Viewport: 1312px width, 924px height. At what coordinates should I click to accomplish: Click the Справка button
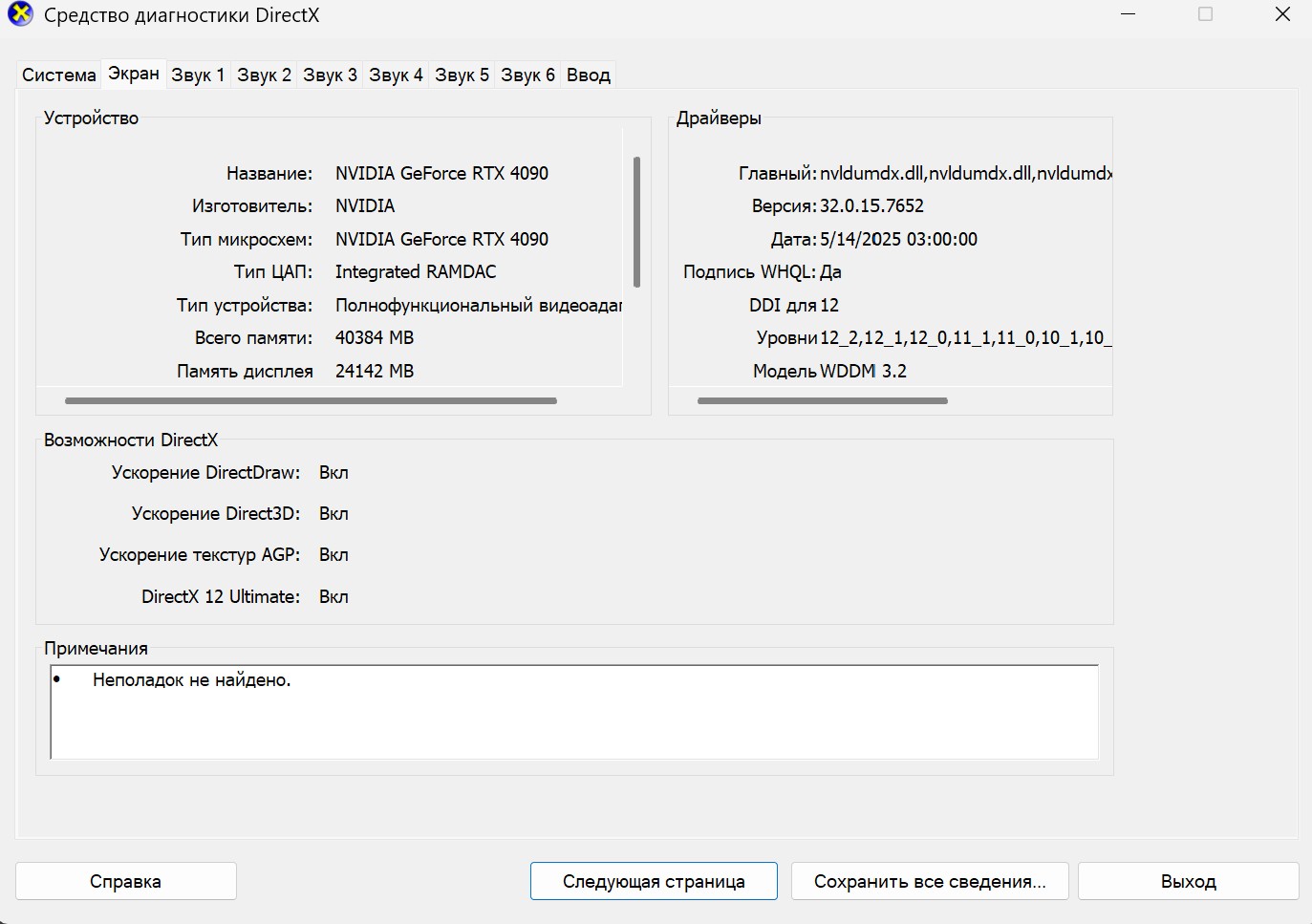click(125, 881)
